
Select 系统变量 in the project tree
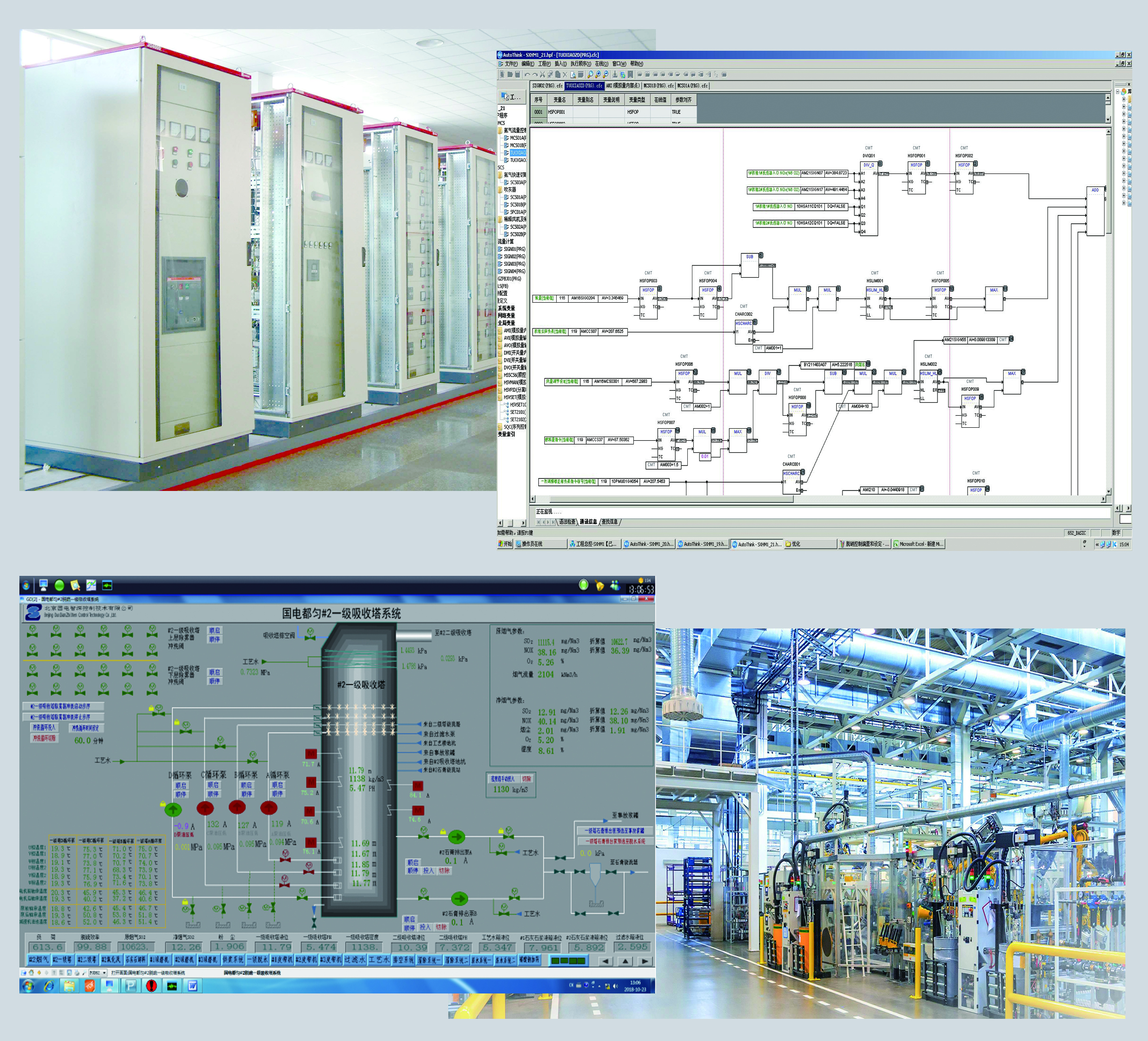point(506,308)
